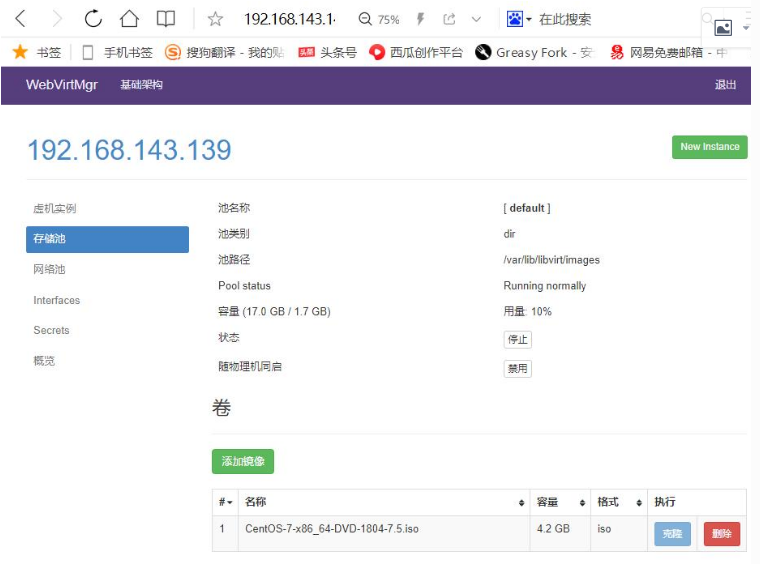Screen dimensions: 760x564
Task: Open the 头条号 bookmark
Action: click(327, 52)
